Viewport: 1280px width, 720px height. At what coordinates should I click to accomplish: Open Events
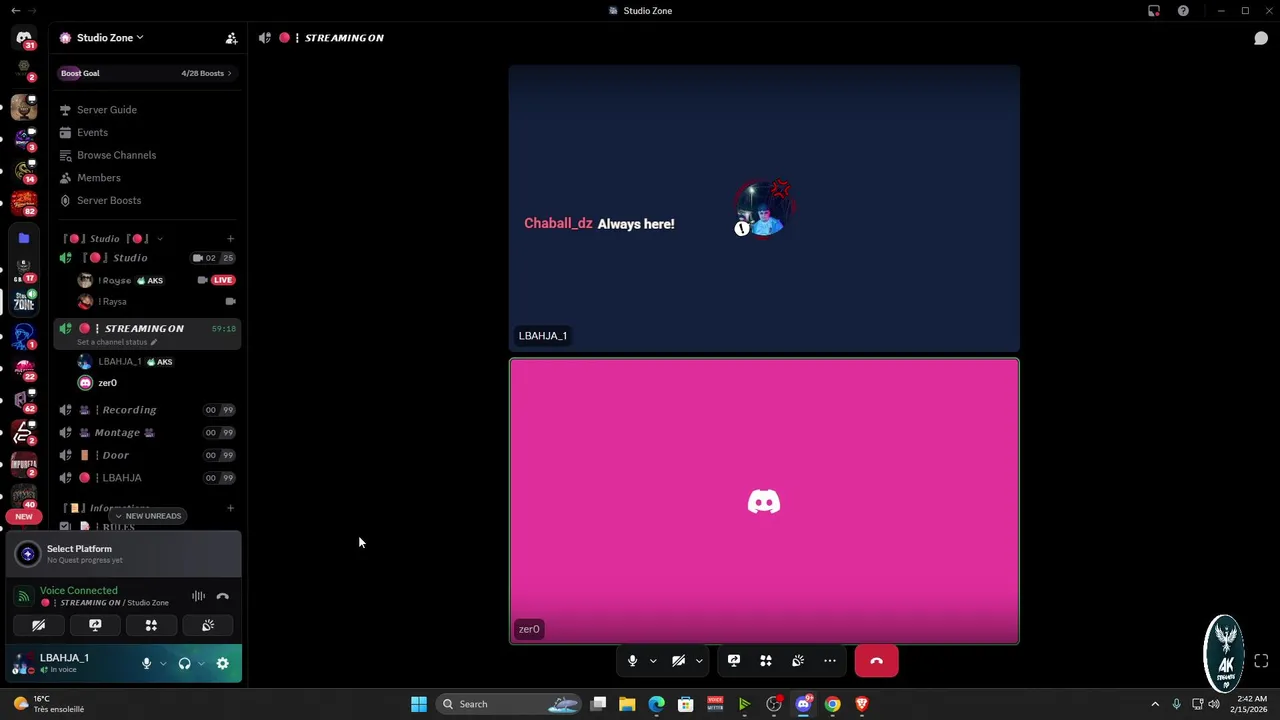tap(146, 132)
